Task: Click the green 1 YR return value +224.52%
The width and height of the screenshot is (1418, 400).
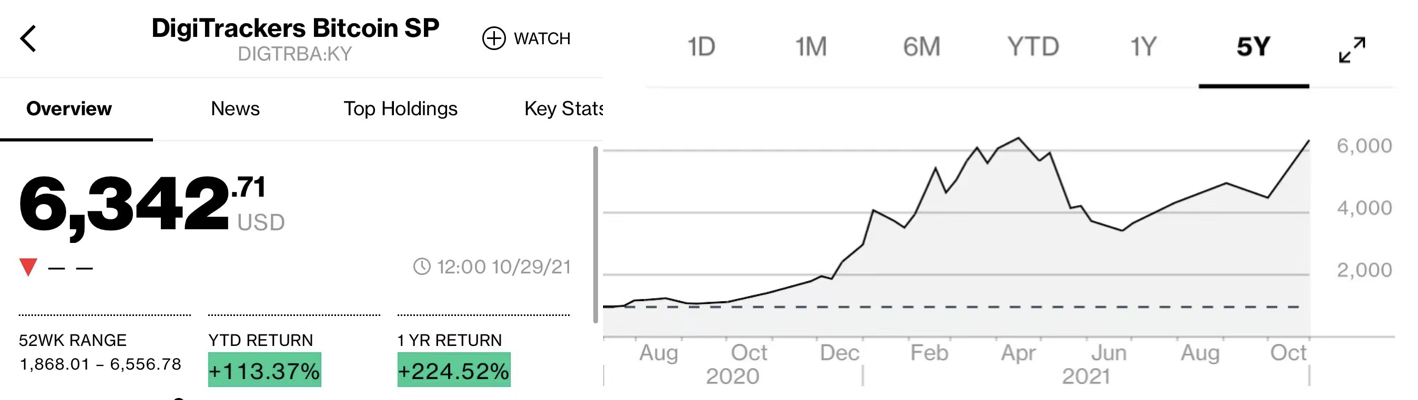Action: coord(453,371)
